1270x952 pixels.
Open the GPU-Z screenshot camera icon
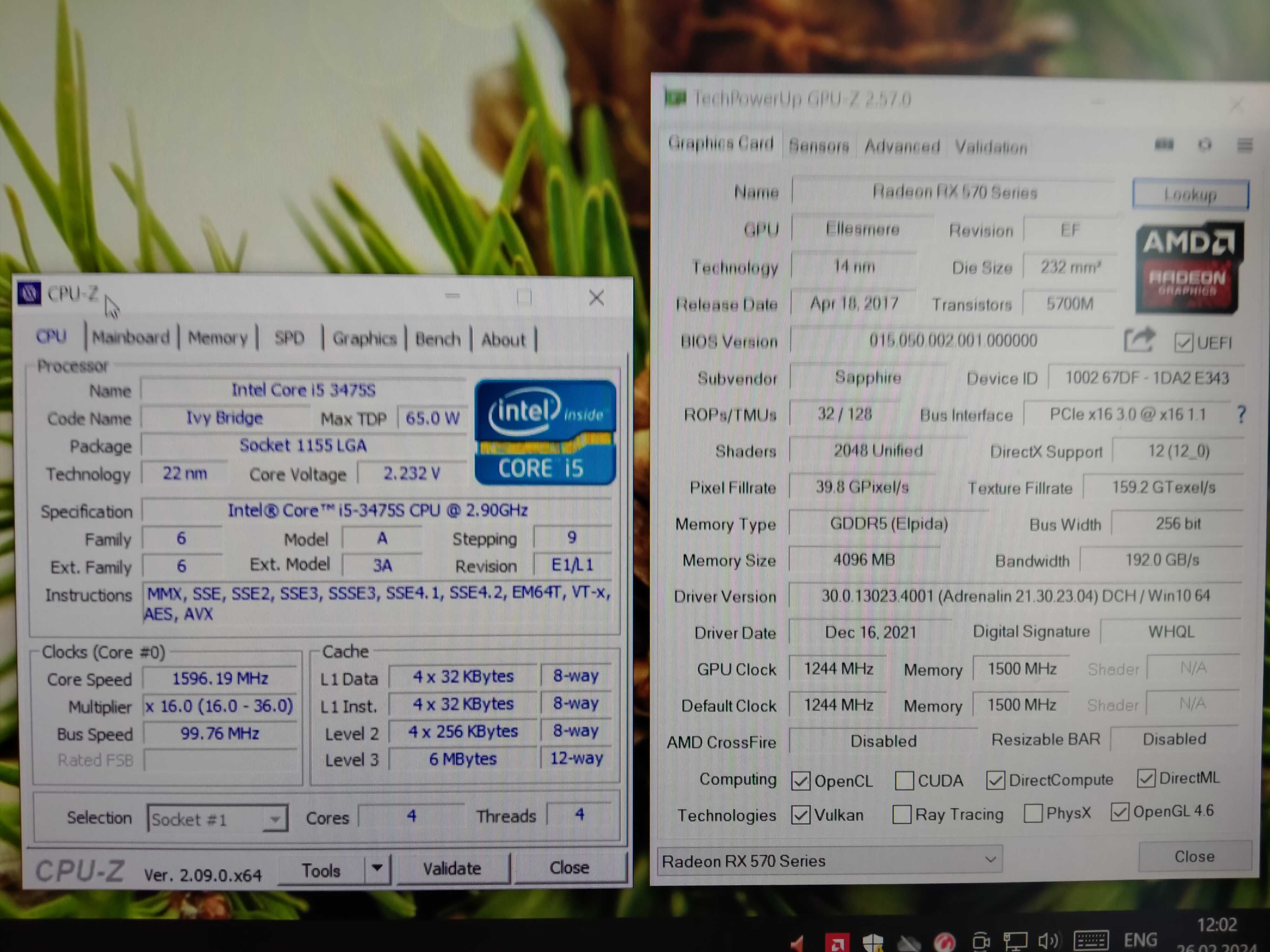pyautogui.click(x=1164, y=144)
